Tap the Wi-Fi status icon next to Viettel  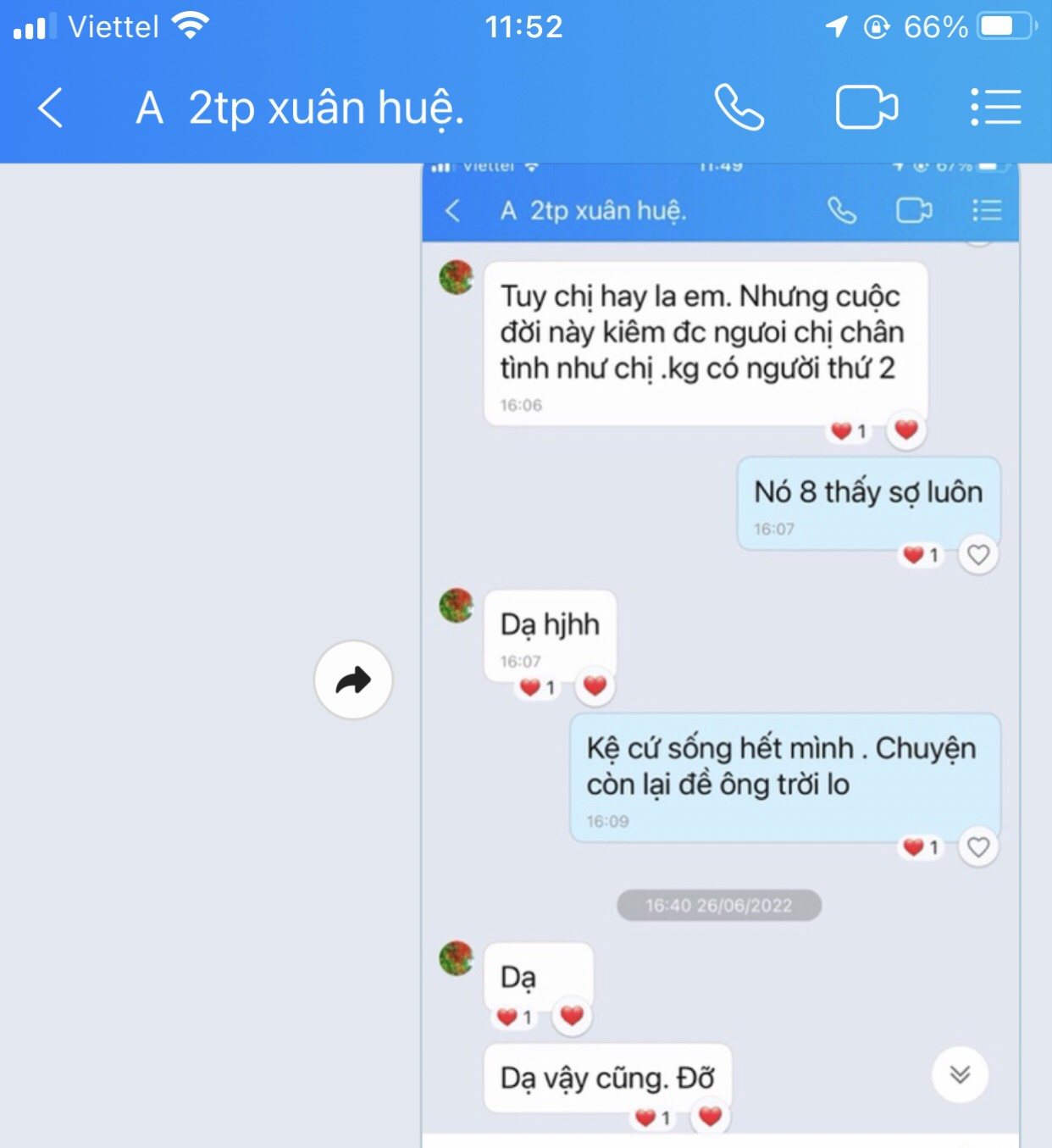coord(191,26)
